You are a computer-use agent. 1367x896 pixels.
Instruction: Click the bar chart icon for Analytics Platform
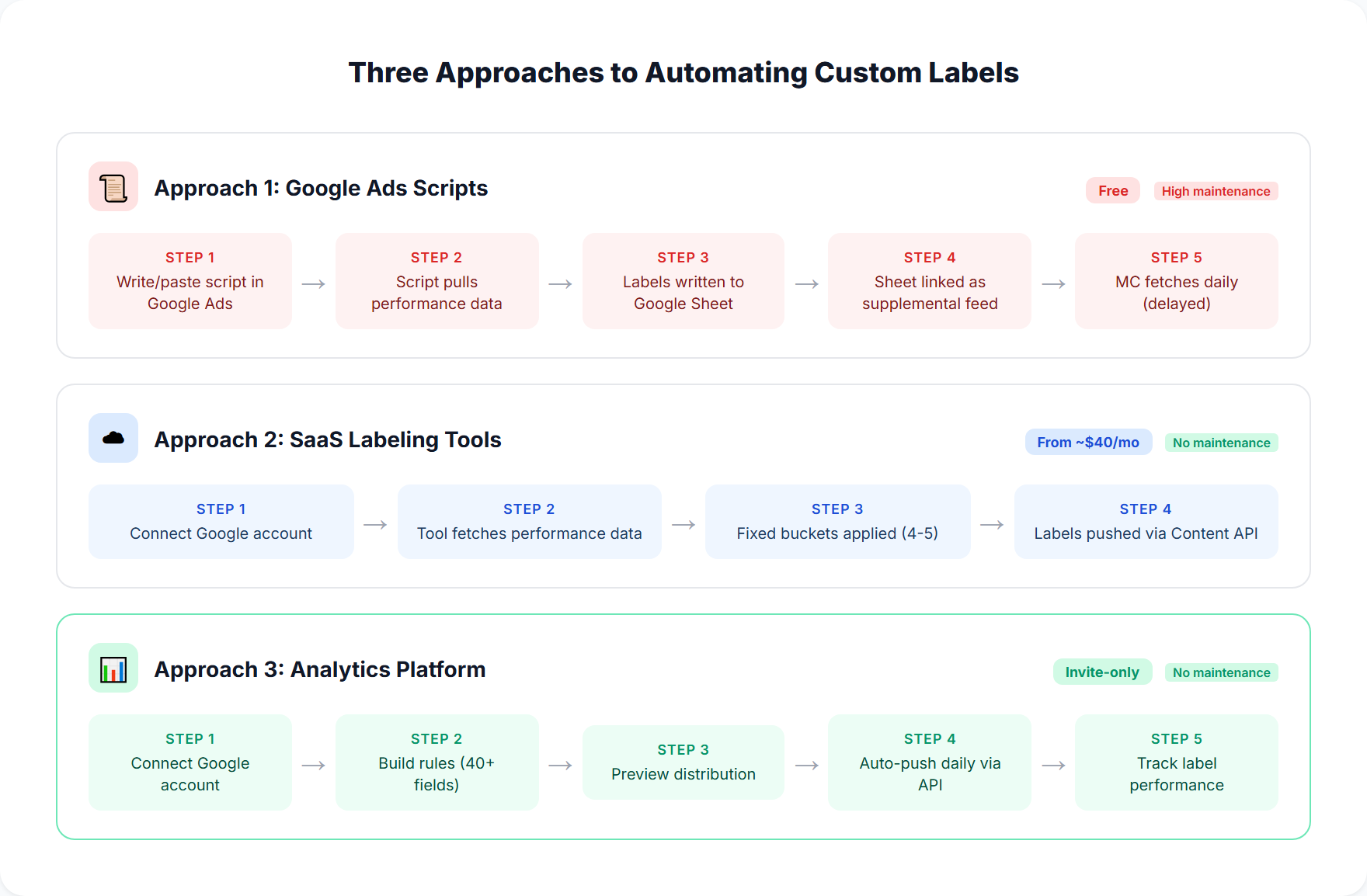click(x=113, y=668)
